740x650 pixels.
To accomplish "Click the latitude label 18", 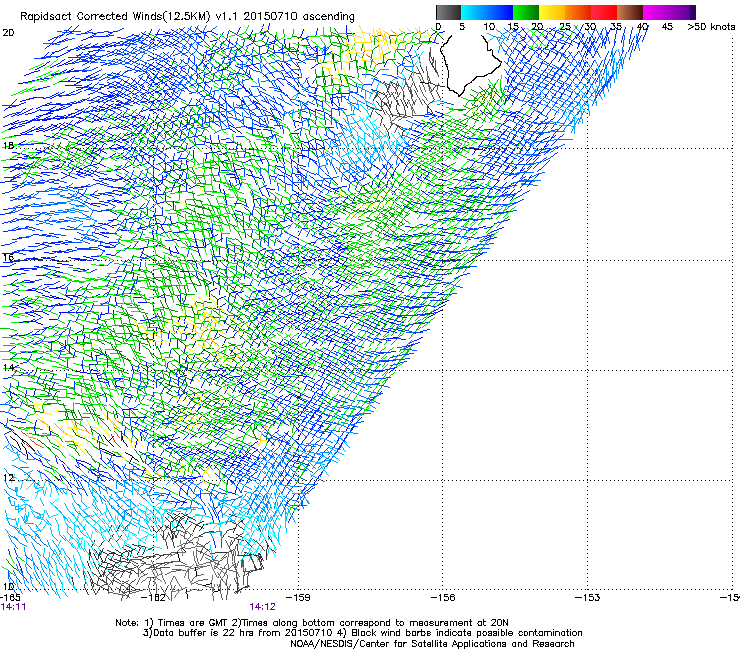I will 8,145.
